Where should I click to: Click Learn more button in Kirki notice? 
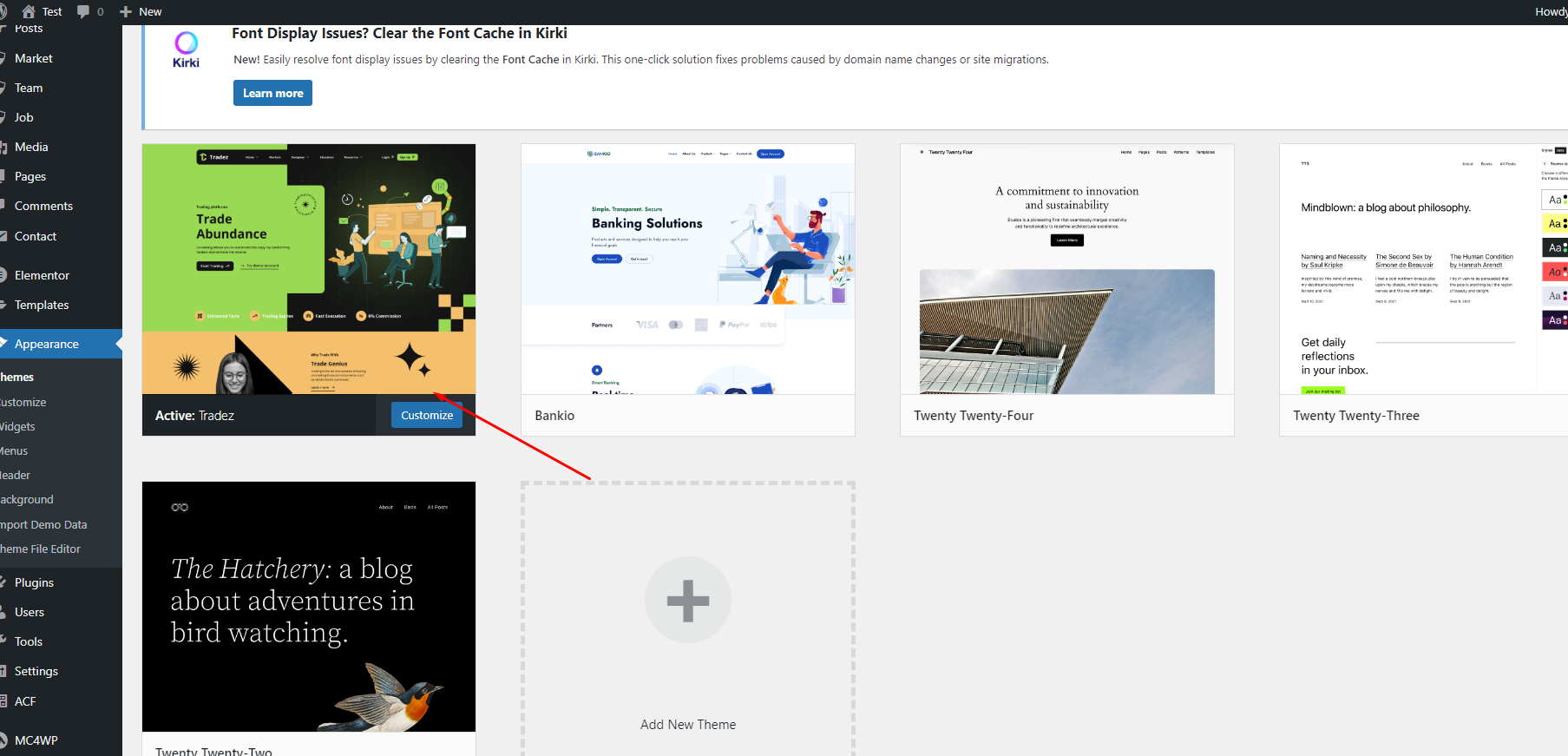point(272,93)
